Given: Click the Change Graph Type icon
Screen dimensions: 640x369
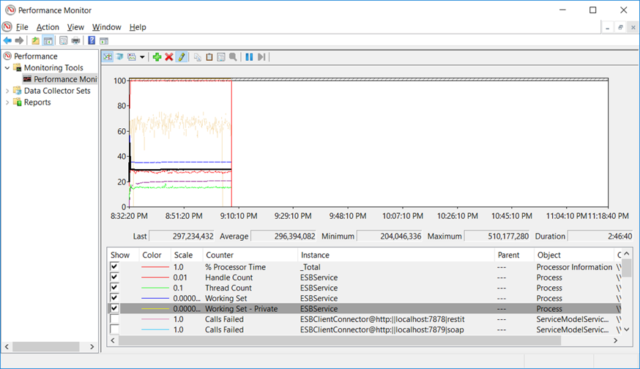Looking at the screenshot, I should point(132,57).
